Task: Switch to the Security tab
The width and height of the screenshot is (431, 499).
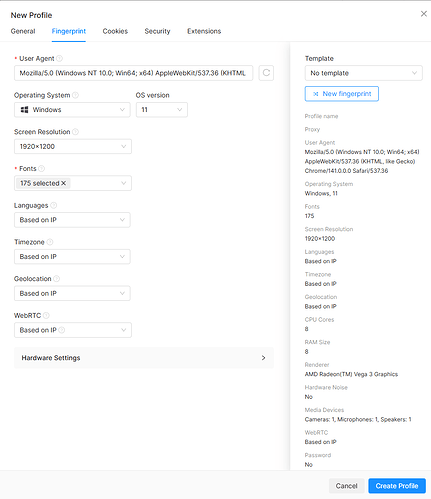Action: point(157,31)
